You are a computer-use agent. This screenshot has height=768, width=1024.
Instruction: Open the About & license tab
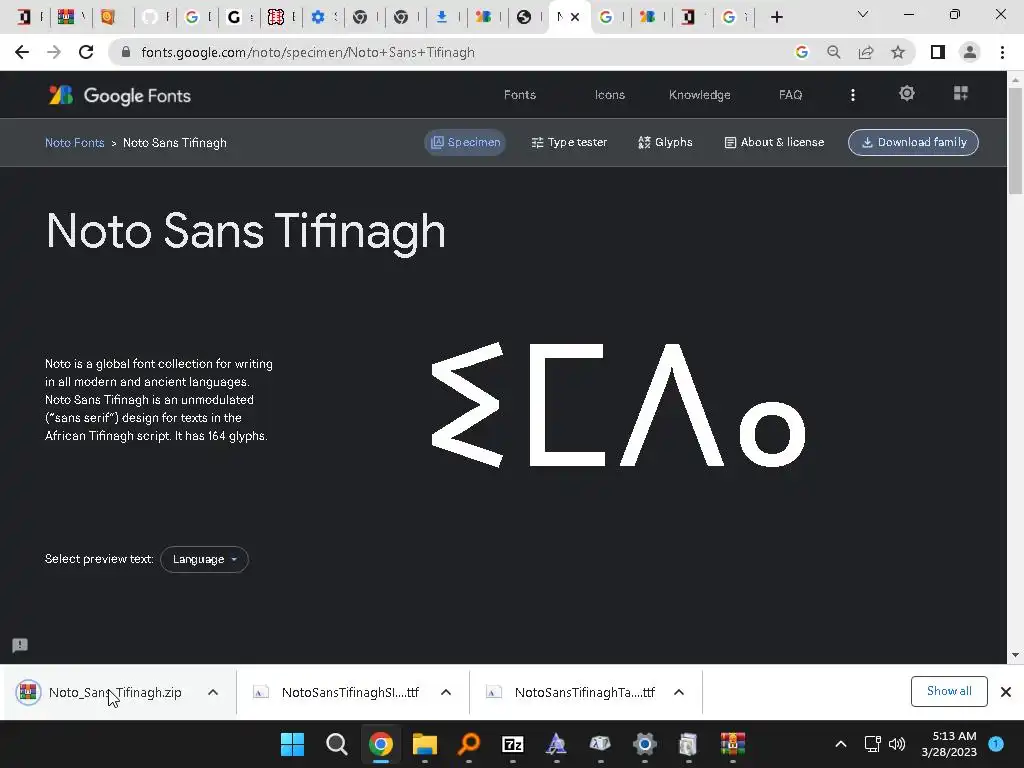774,142
